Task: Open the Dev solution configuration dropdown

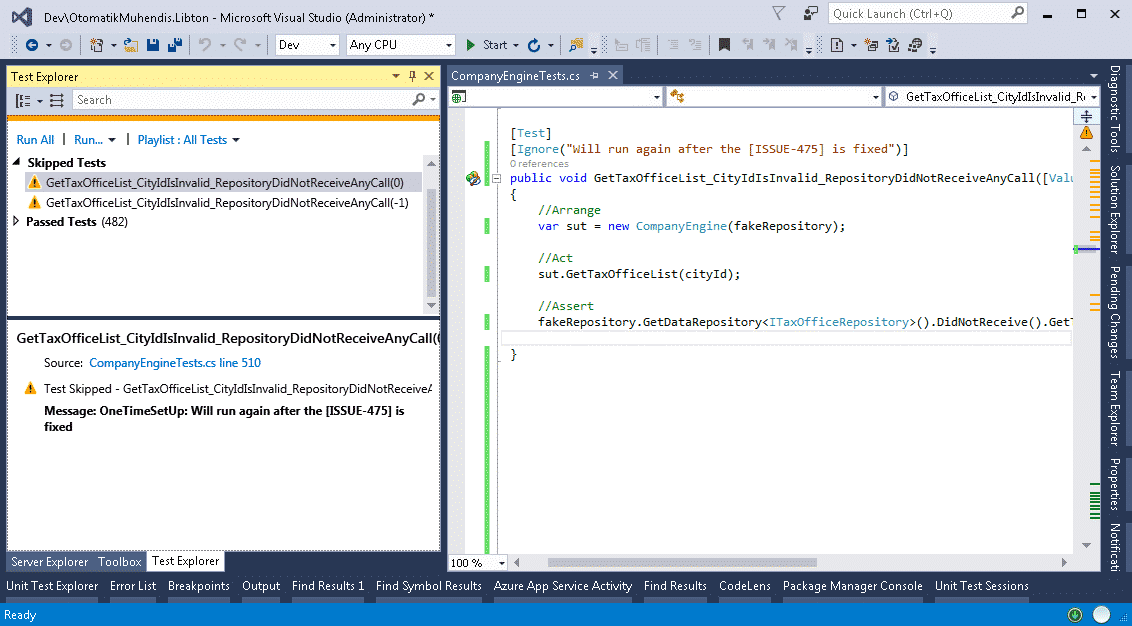Action: [x=307, y=45]
